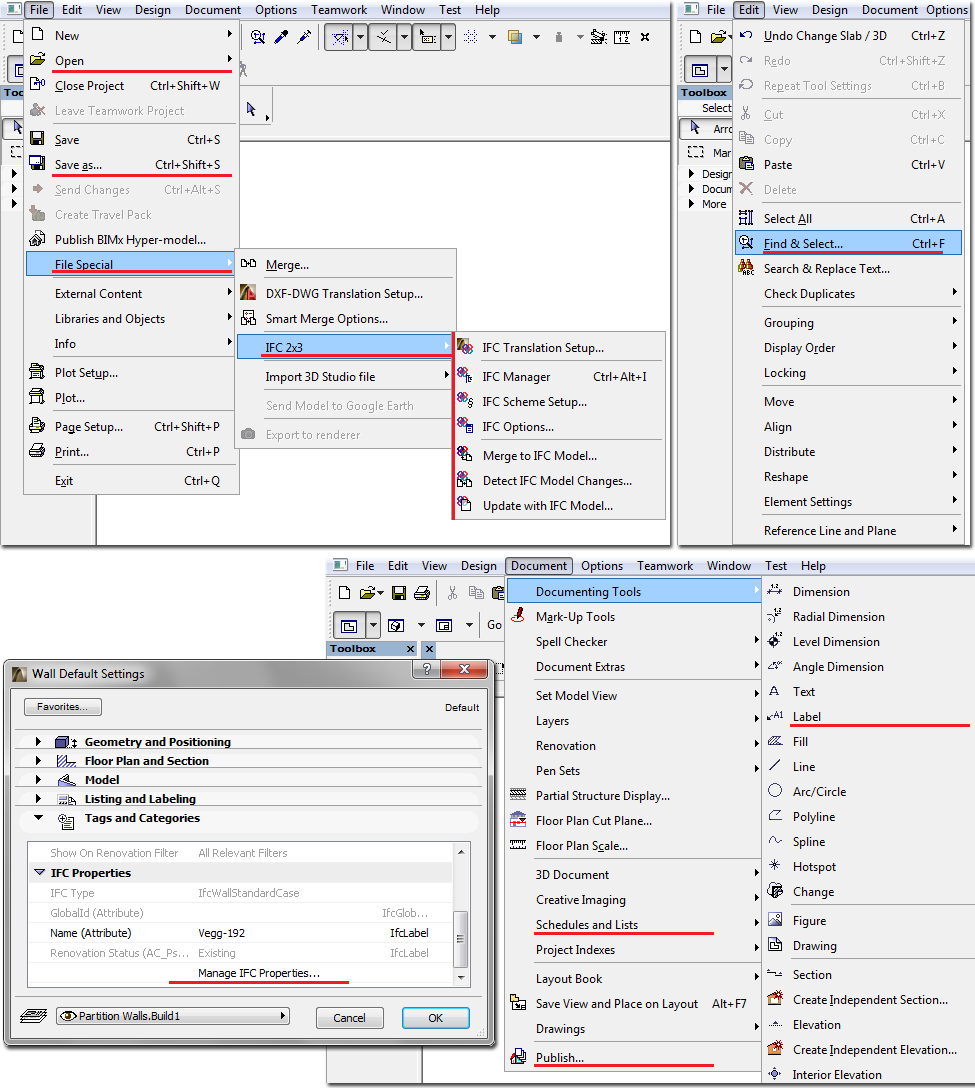
Task: Click the Favorites button in Wall Default Settings
Action: [x=62, y=707]
